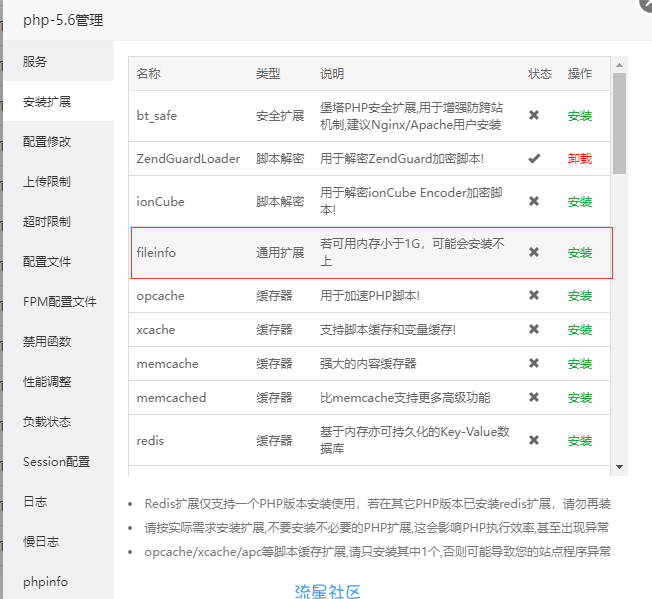Click the opcache X status icon
The width and height of the screenshot is (652, 599).
(x=534, y=295)
